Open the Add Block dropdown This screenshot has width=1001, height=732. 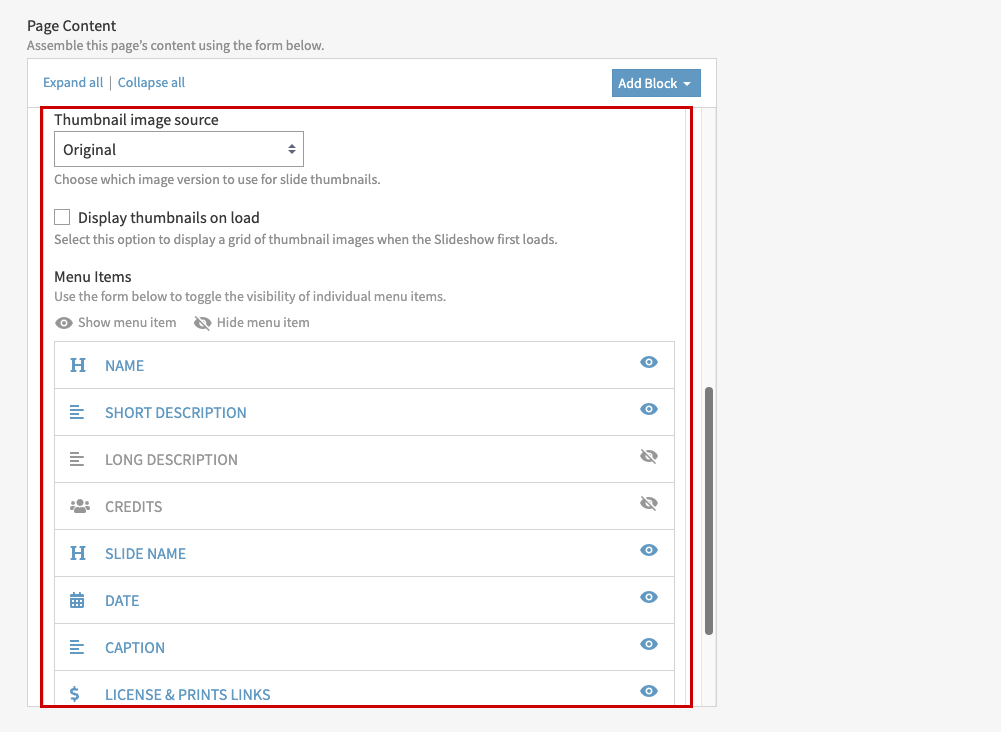point(655,83)
